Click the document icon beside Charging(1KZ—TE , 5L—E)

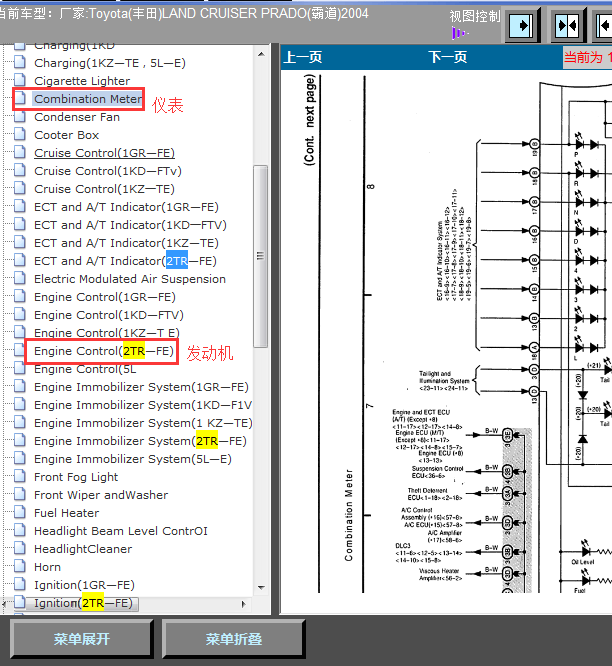(20, 62)
